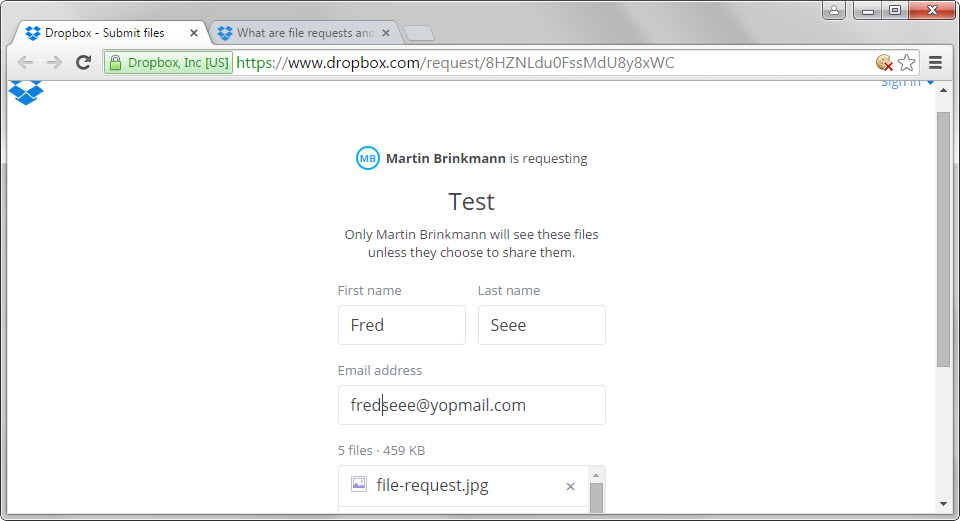Viewport: 960px width, 521px height.
Task: Reload the Dropbox page
Action: 83,62
